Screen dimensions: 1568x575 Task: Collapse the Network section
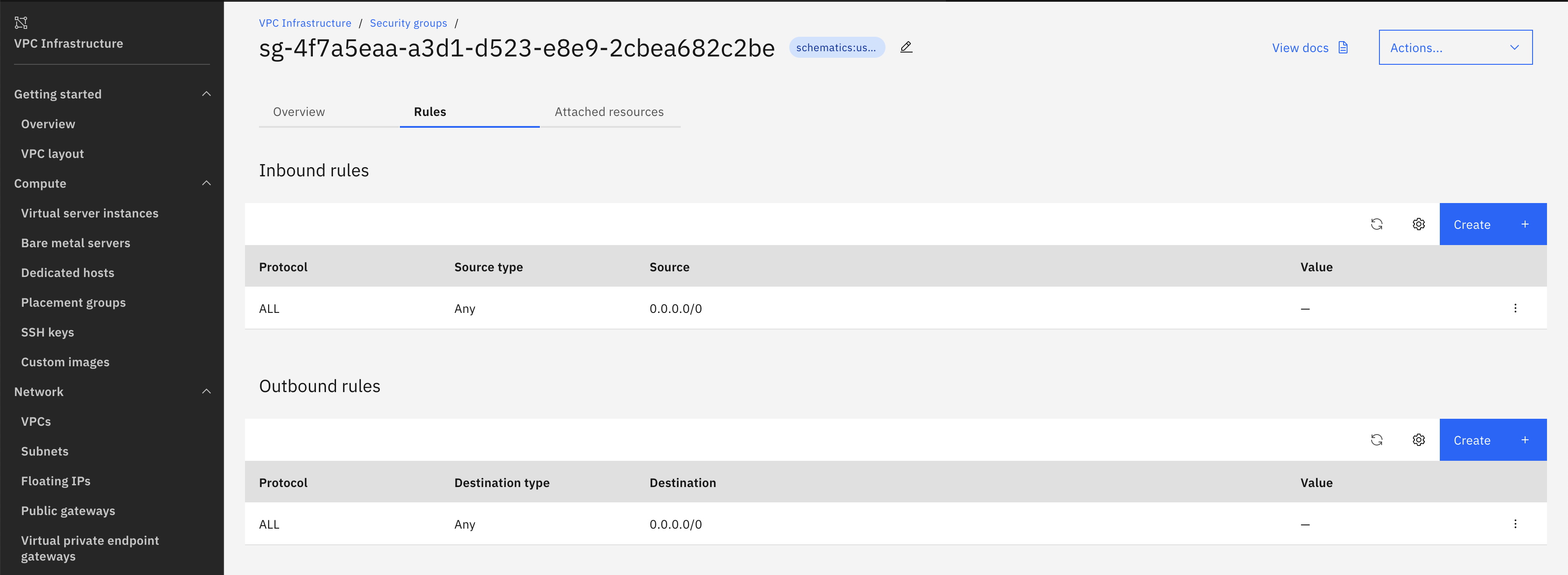206,392
